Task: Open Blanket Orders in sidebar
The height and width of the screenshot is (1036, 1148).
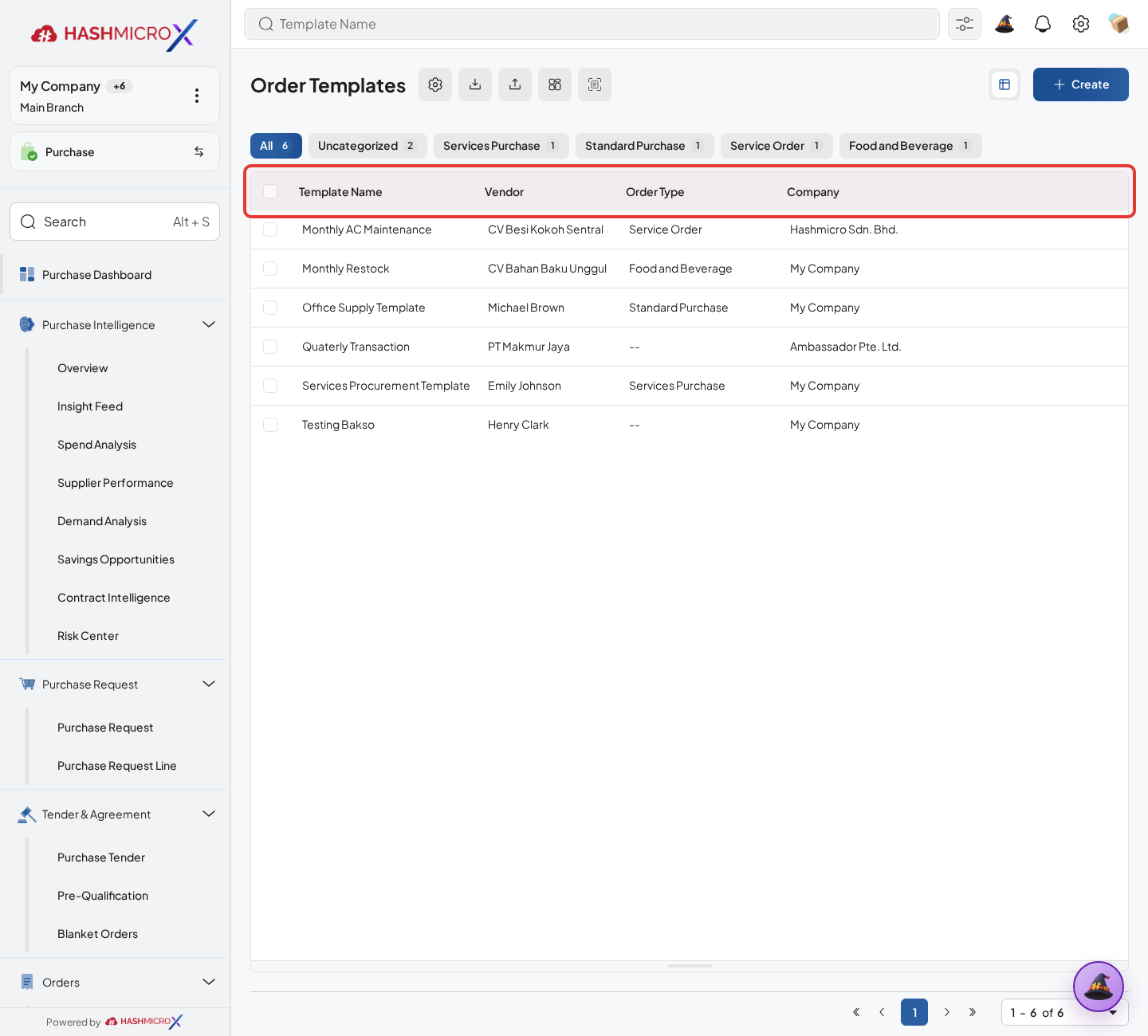Action: point(97,934)
